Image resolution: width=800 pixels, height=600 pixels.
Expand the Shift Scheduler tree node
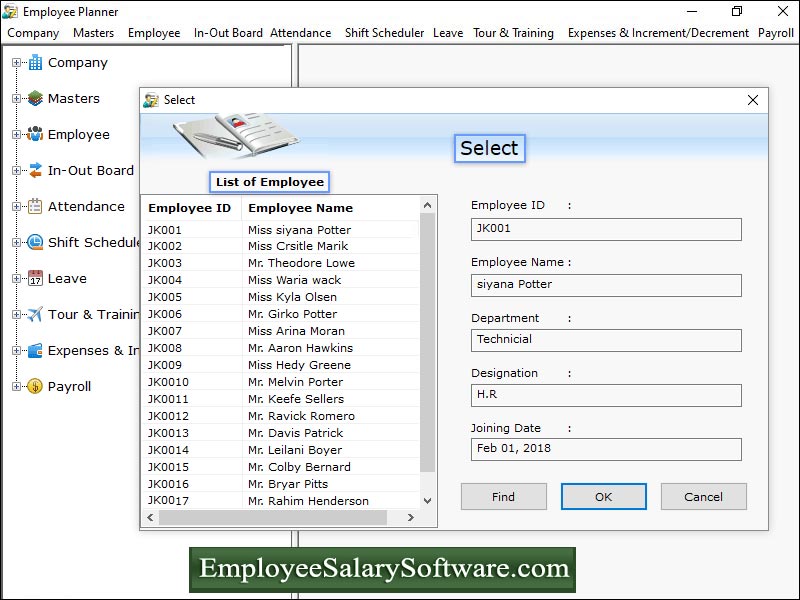(x=17, y=242)
